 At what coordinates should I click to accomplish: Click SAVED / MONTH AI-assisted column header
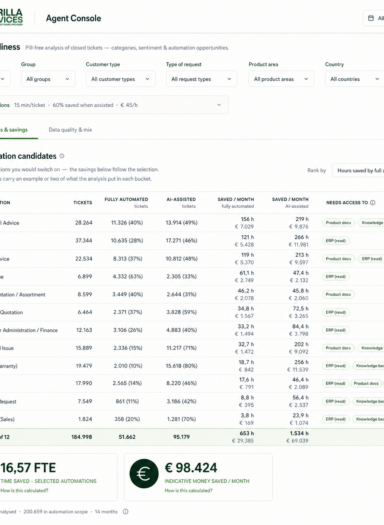point(290,203)
